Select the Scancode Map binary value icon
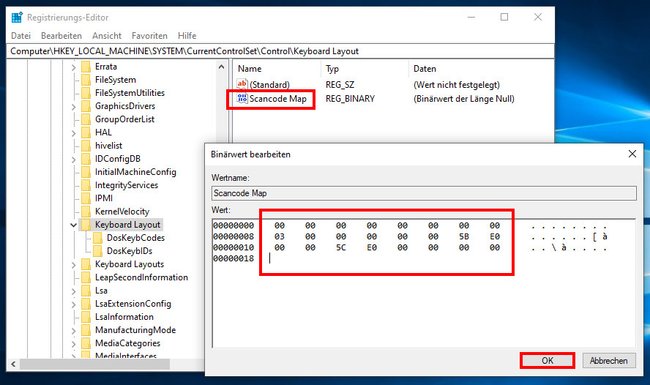 point(242,99)
